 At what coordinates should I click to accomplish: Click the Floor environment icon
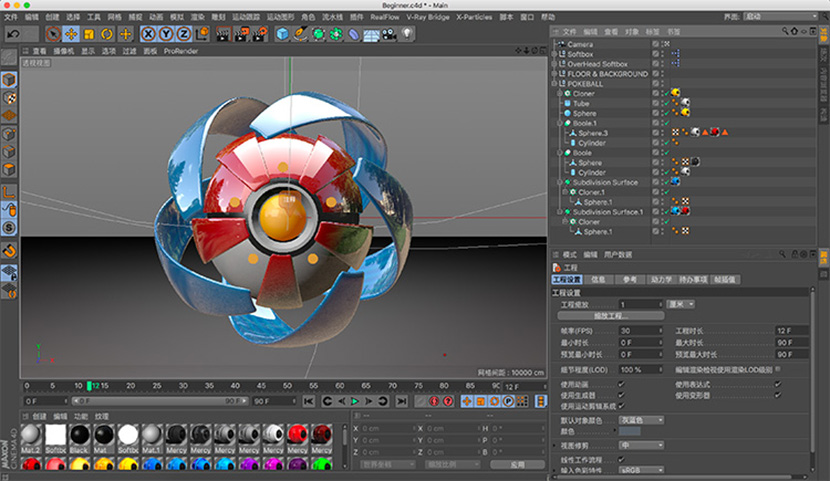coord(371,34)
